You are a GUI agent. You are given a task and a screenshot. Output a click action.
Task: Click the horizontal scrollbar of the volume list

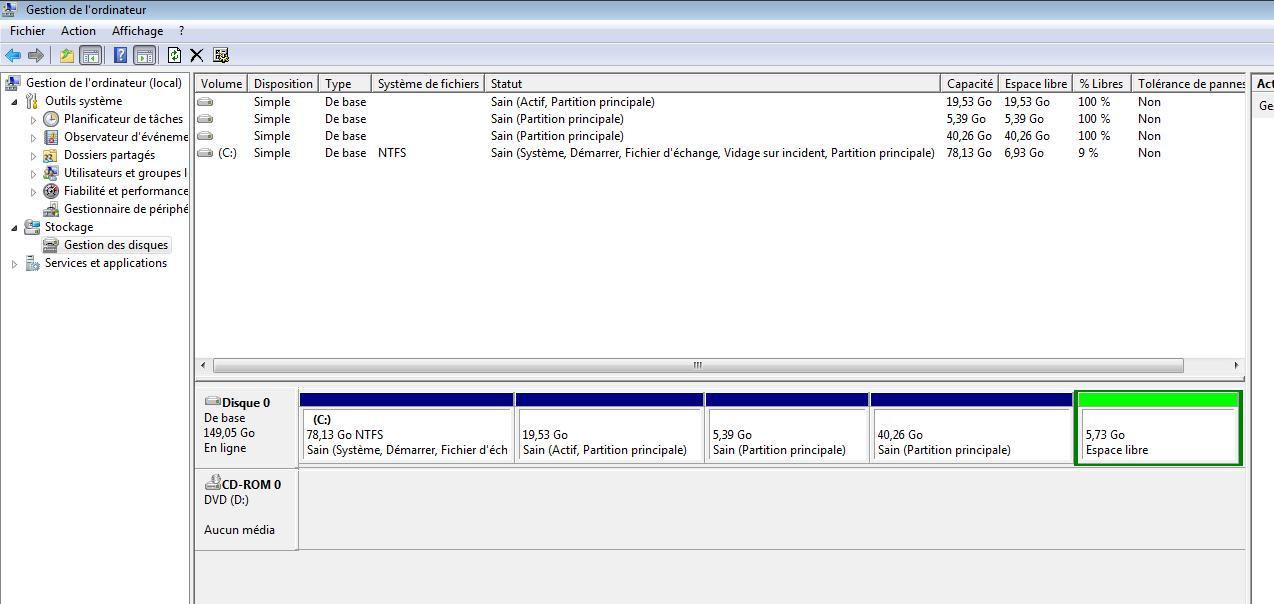[698, 365]
